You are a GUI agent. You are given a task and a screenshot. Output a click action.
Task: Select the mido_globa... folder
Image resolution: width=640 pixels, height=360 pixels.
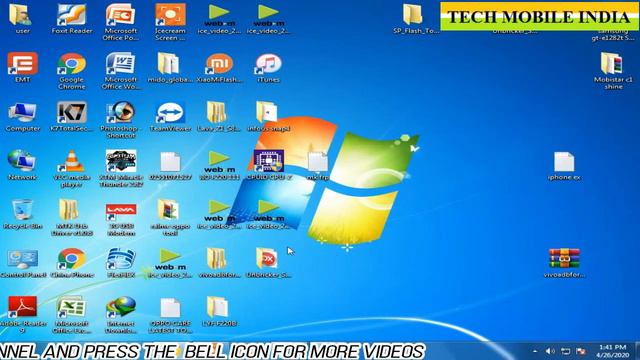[169, 64]
